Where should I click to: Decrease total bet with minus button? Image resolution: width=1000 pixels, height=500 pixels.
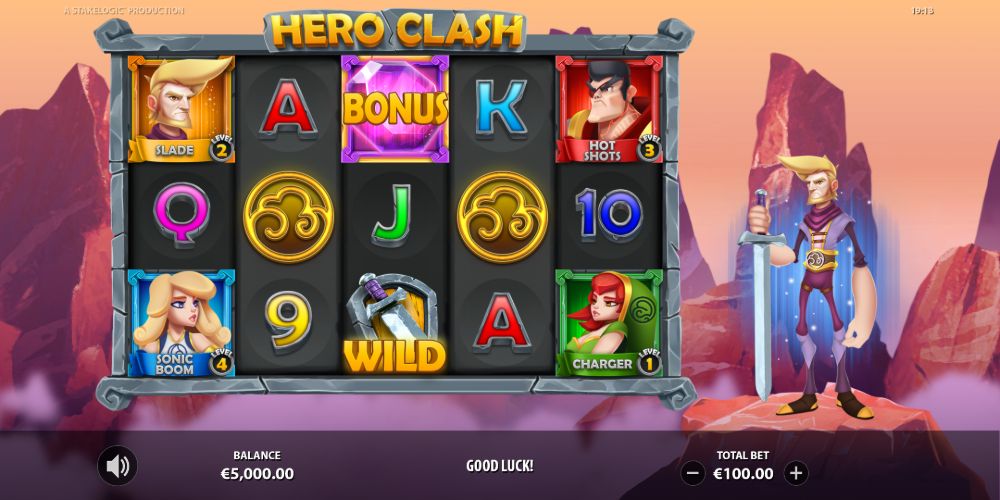tap(693, 473)
